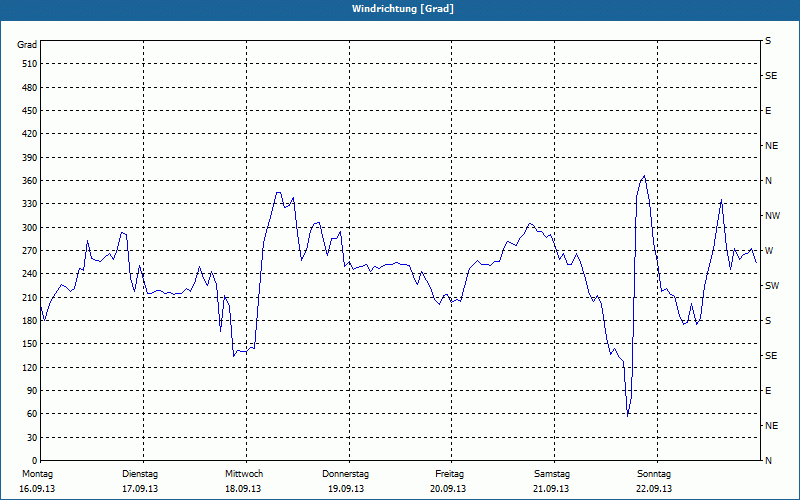This screenshot has width=800, height=500.
Task: Click the 270 y-axis value
Action: pyautogui.click(x=30, y=251)
